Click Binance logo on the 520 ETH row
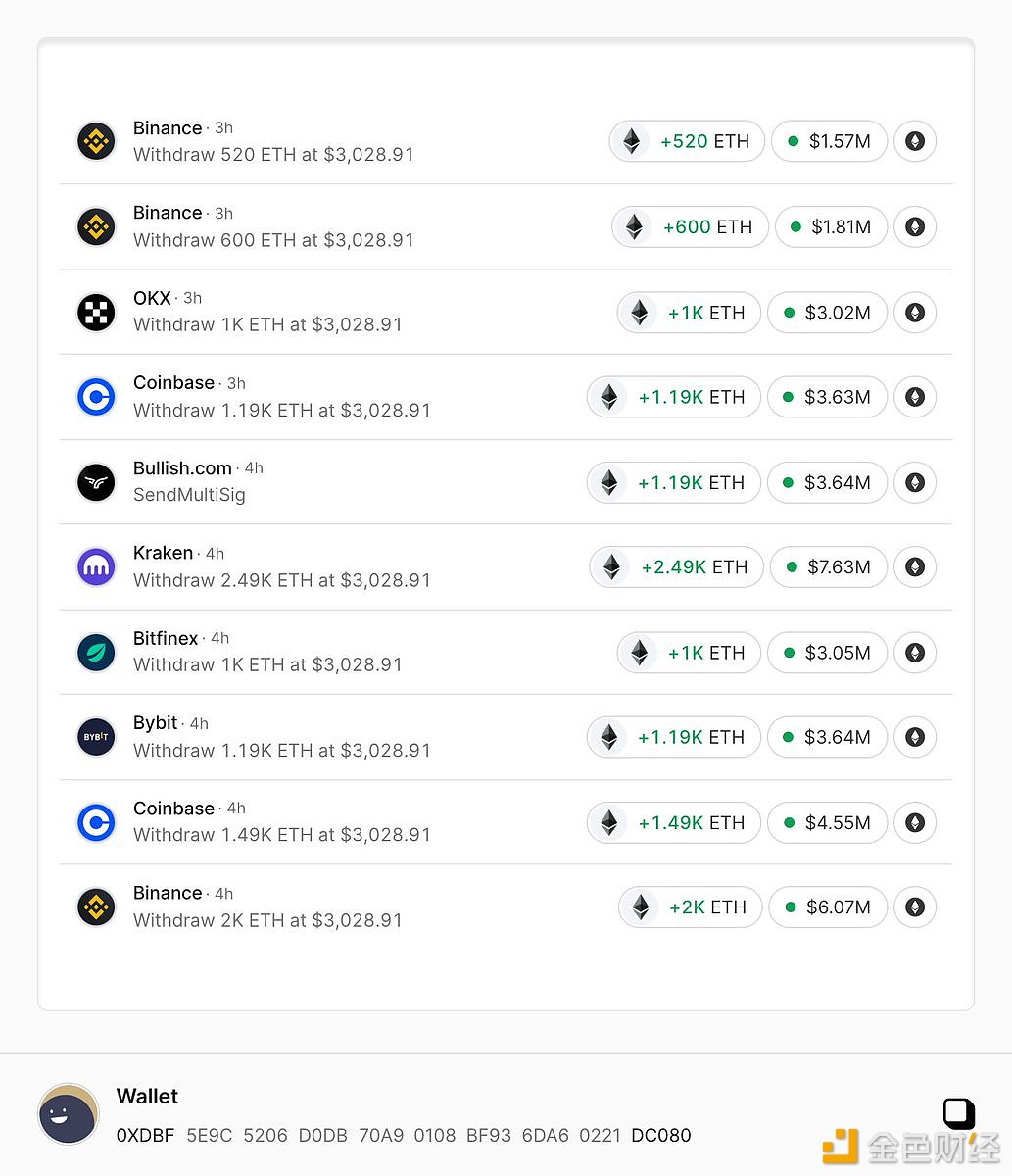 [96, 141]
